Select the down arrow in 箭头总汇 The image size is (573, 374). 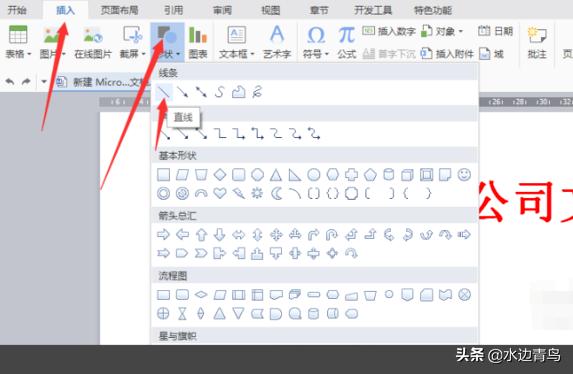tap(220, 234)
